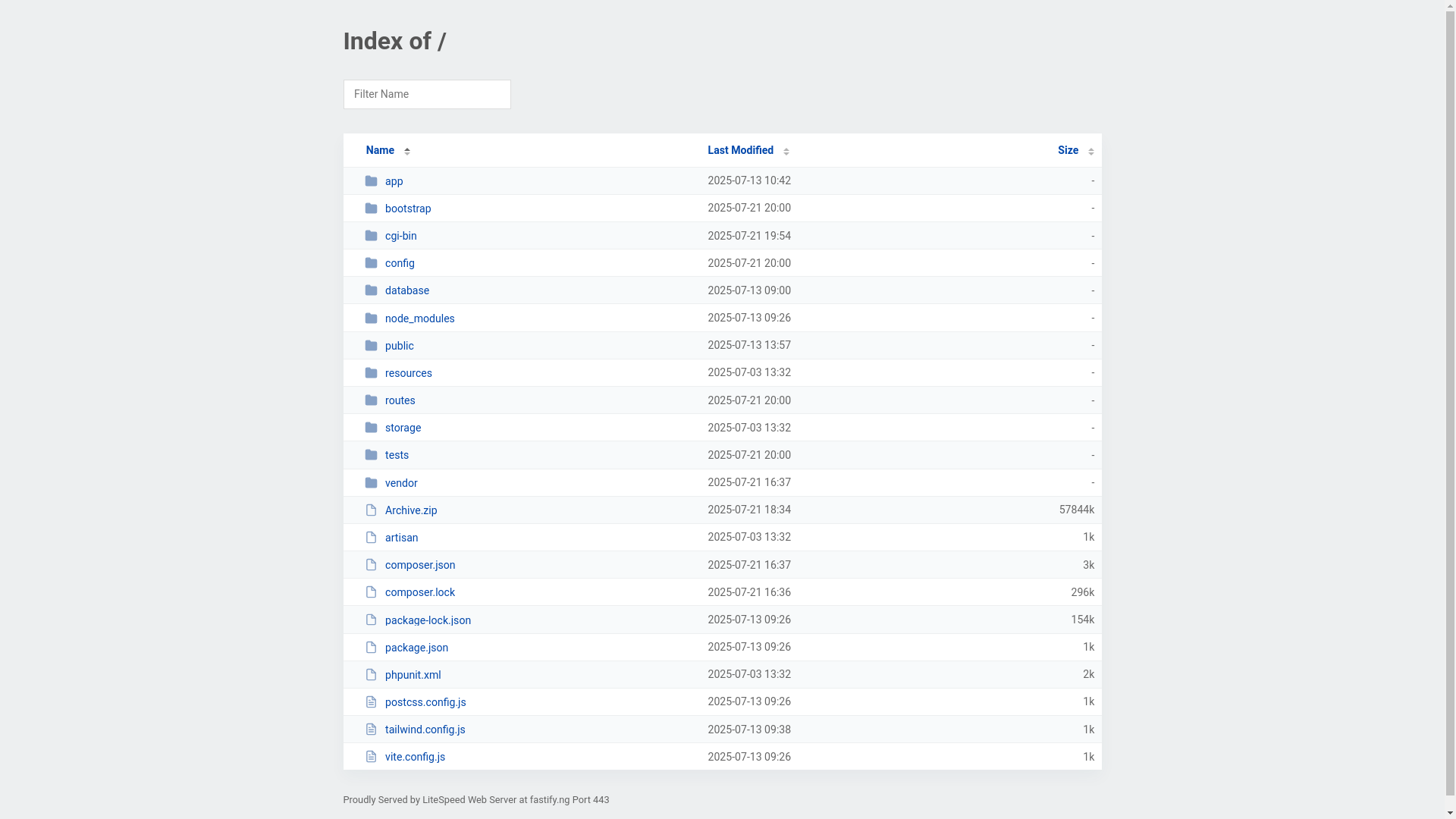Open the vite.config.js file link
The height and width of the screenshot is (819, 1456).
(415, 757)
